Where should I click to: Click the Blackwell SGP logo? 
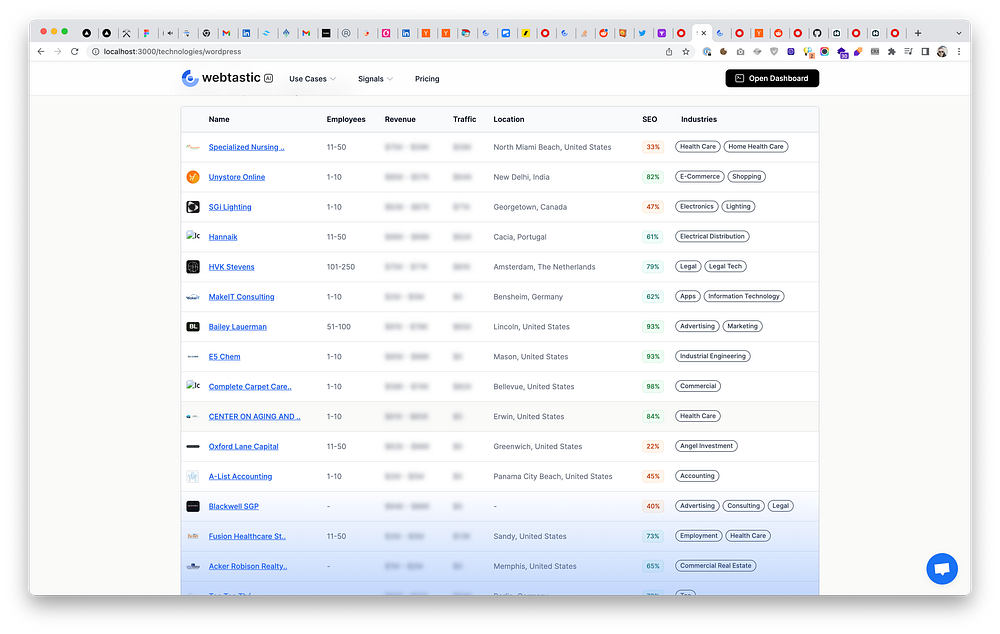pos(193,506)
